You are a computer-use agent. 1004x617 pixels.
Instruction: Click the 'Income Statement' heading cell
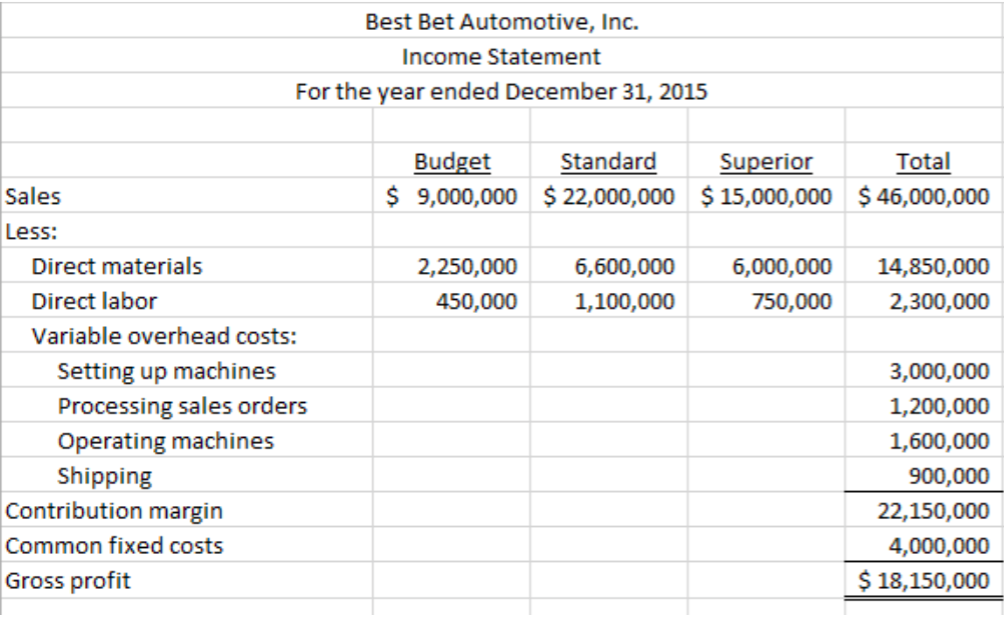[501, 57]
